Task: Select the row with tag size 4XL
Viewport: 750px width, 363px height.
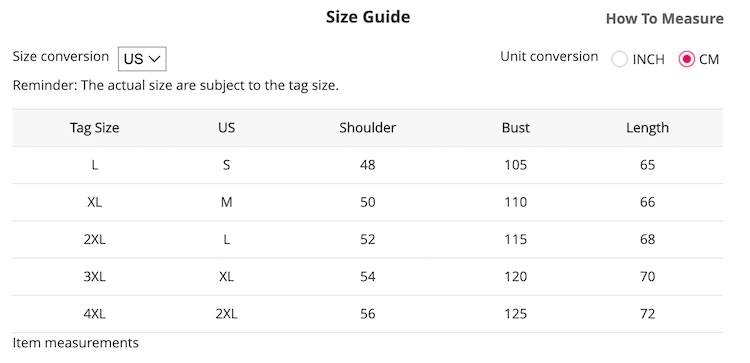Action: point(367,314)
